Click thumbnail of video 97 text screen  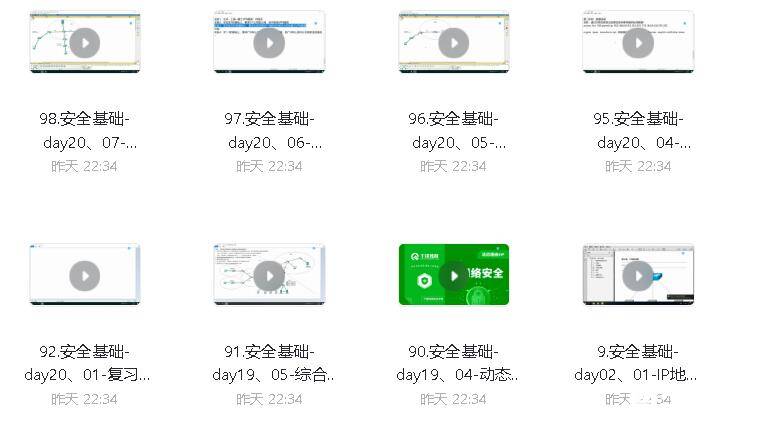269,42
